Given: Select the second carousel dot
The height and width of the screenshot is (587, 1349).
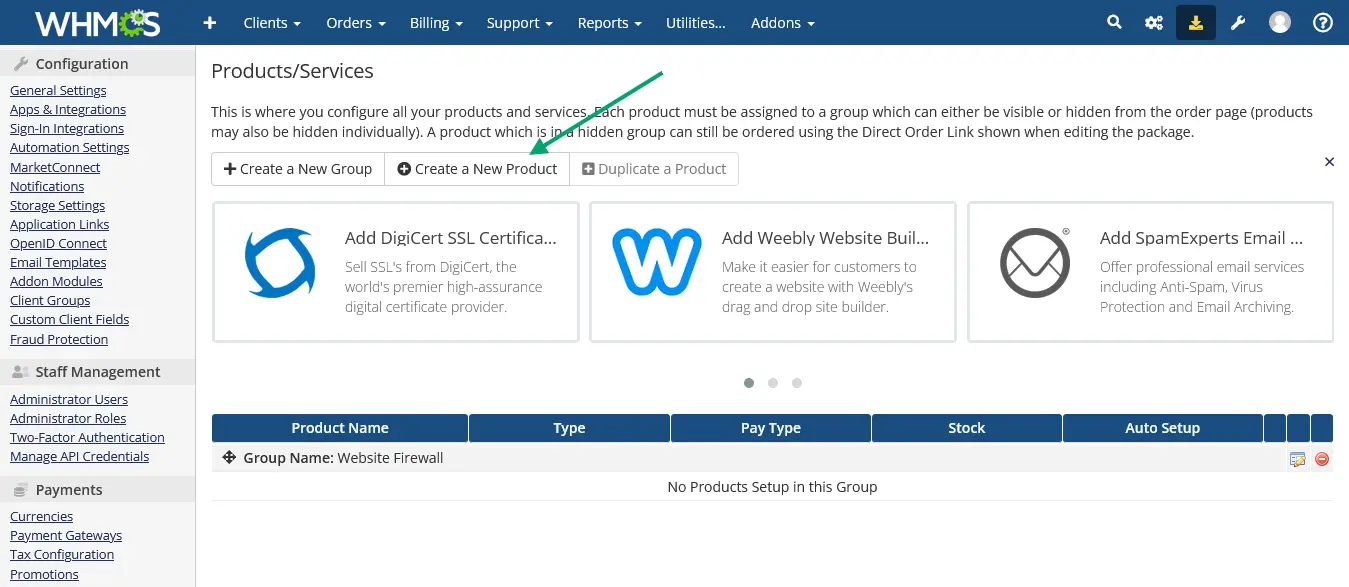Looking at the screenshot, I should (773, 382).
